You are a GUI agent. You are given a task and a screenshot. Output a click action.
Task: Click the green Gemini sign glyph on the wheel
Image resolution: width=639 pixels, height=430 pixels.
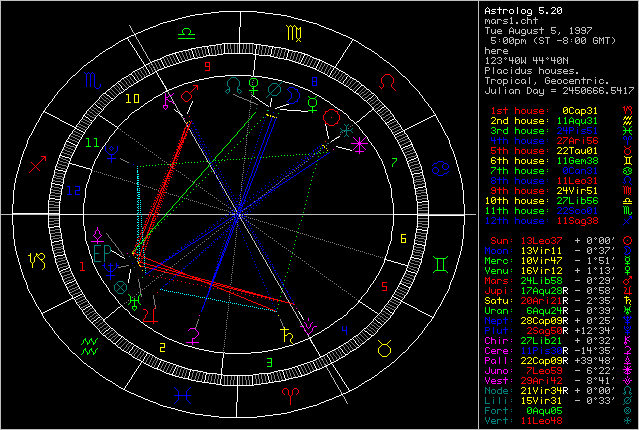click(x=441, y=264)
